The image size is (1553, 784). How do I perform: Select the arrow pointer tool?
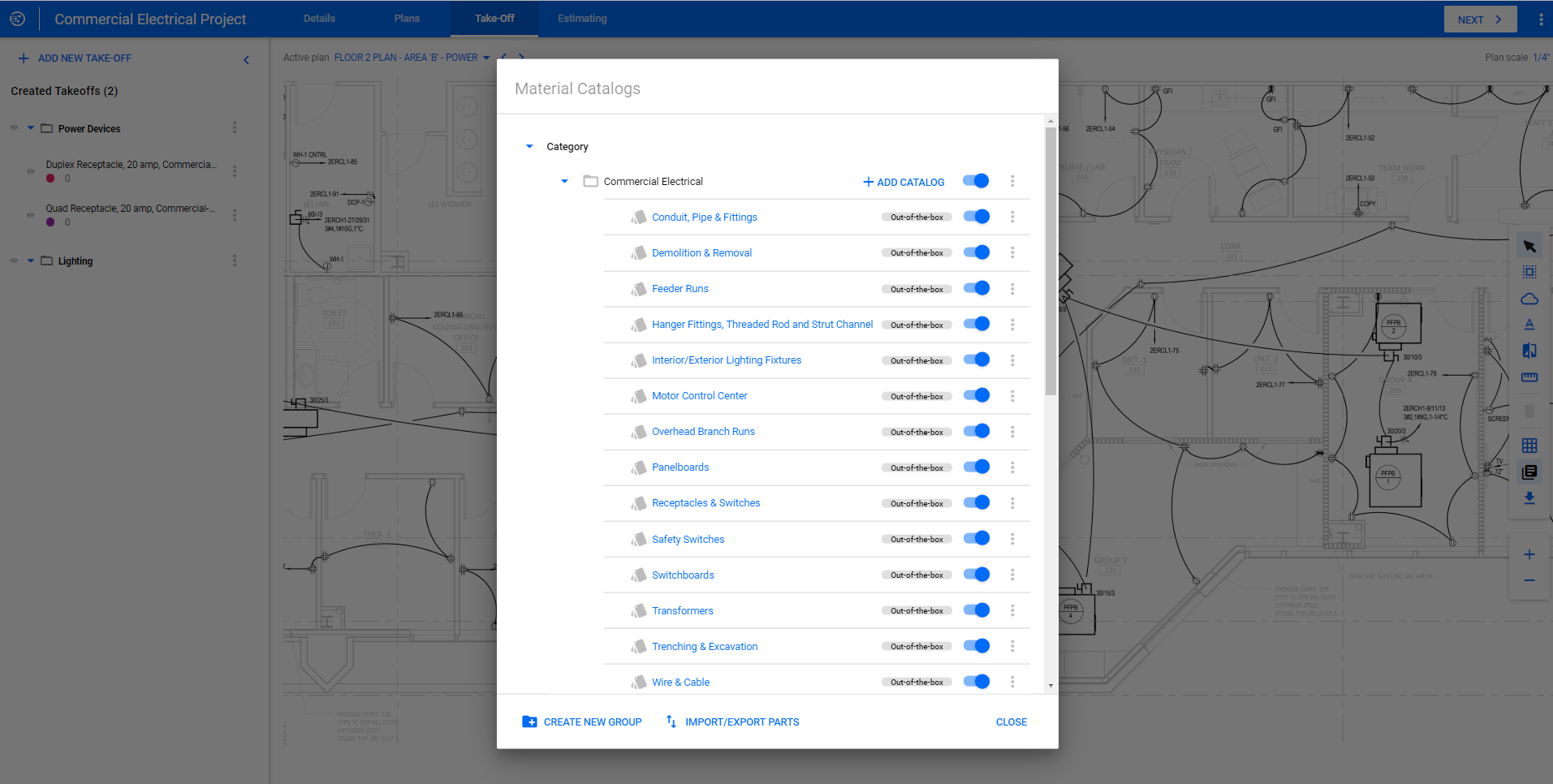(x=1529, y=245)
